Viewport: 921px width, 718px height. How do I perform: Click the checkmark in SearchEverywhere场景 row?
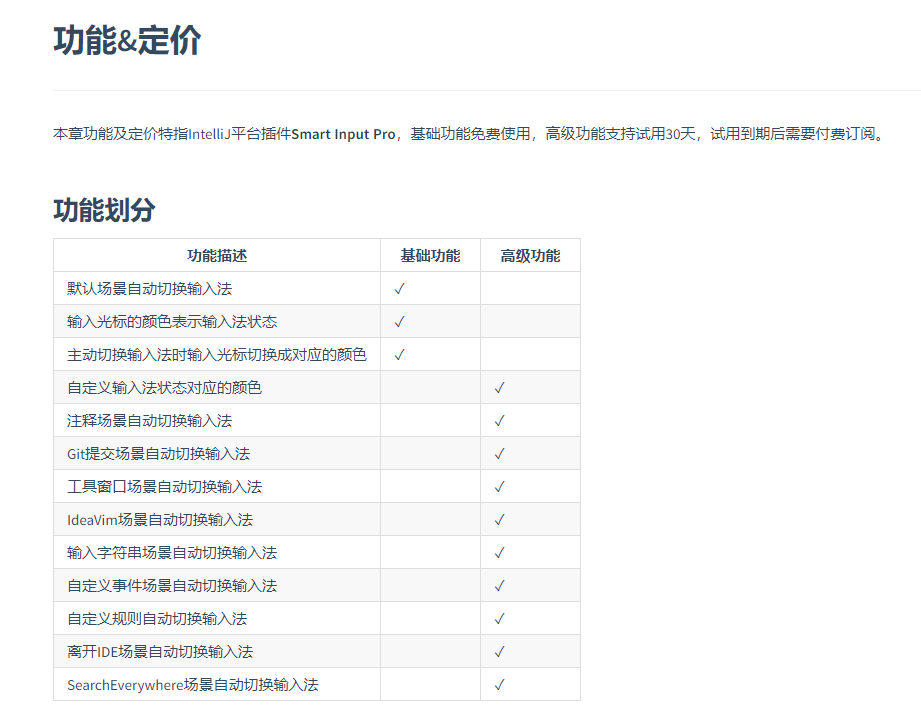(499, 685)
